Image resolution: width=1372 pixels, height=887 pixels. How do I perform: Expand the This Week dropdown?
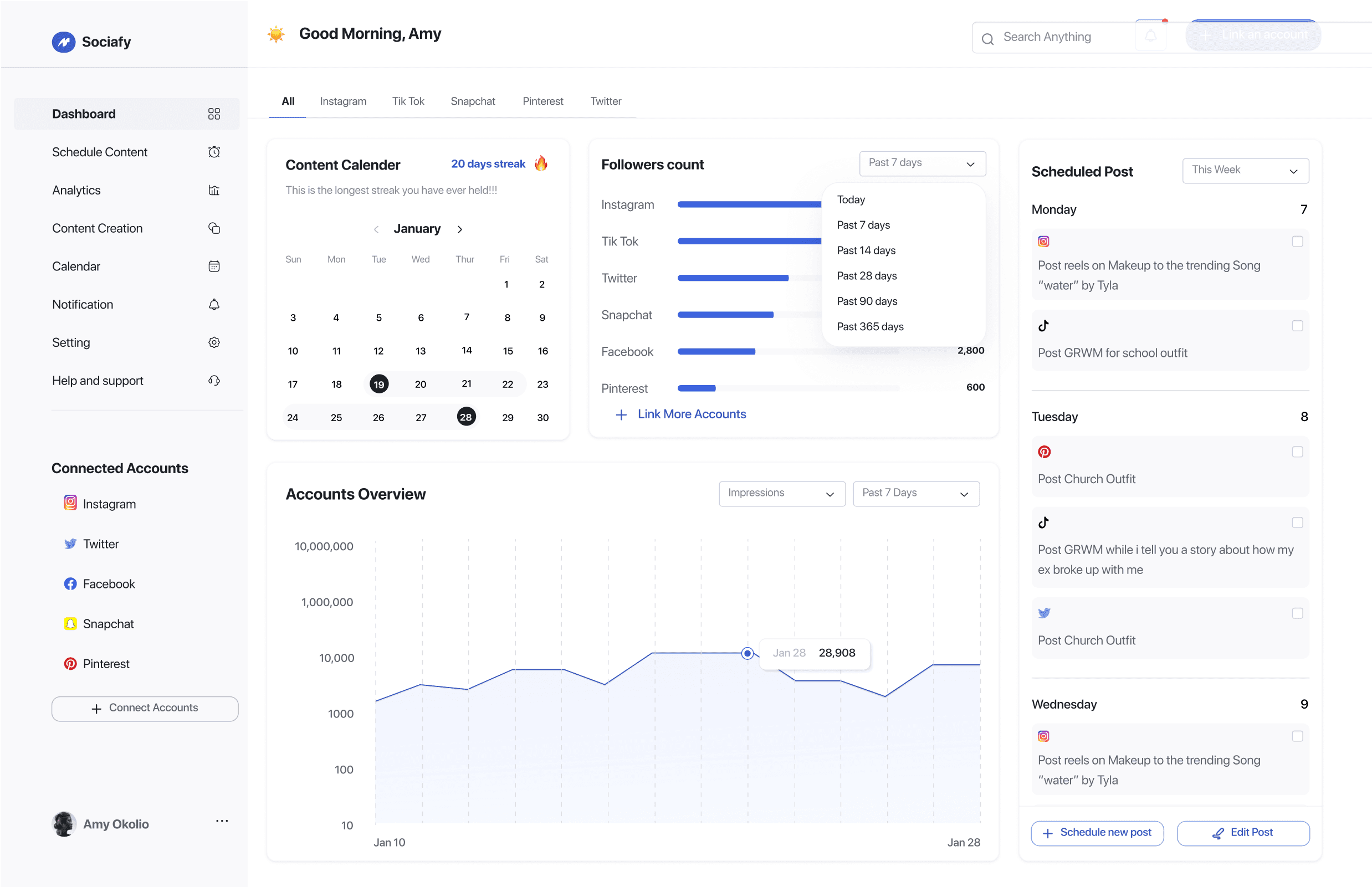point(1245,171)
